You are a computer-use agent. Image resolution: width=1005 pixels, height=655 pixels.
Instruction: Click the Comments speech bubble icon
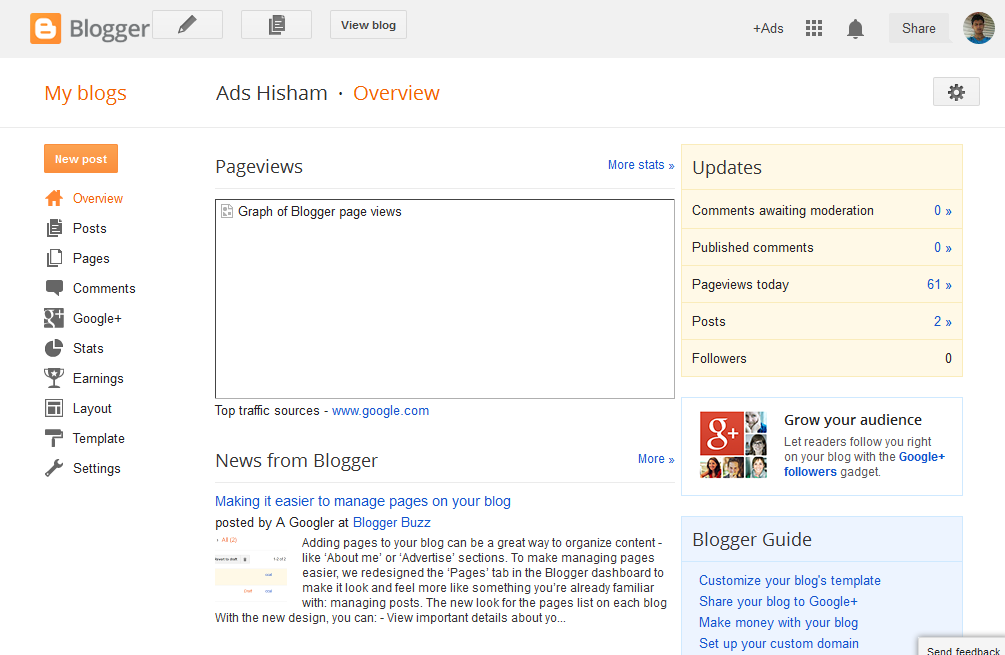(54, 288)
